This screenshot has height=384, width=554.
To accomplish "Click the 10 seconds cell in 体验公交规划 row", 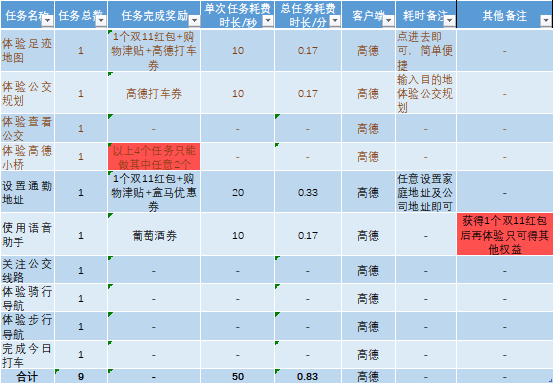I will [x=238, y=93].
